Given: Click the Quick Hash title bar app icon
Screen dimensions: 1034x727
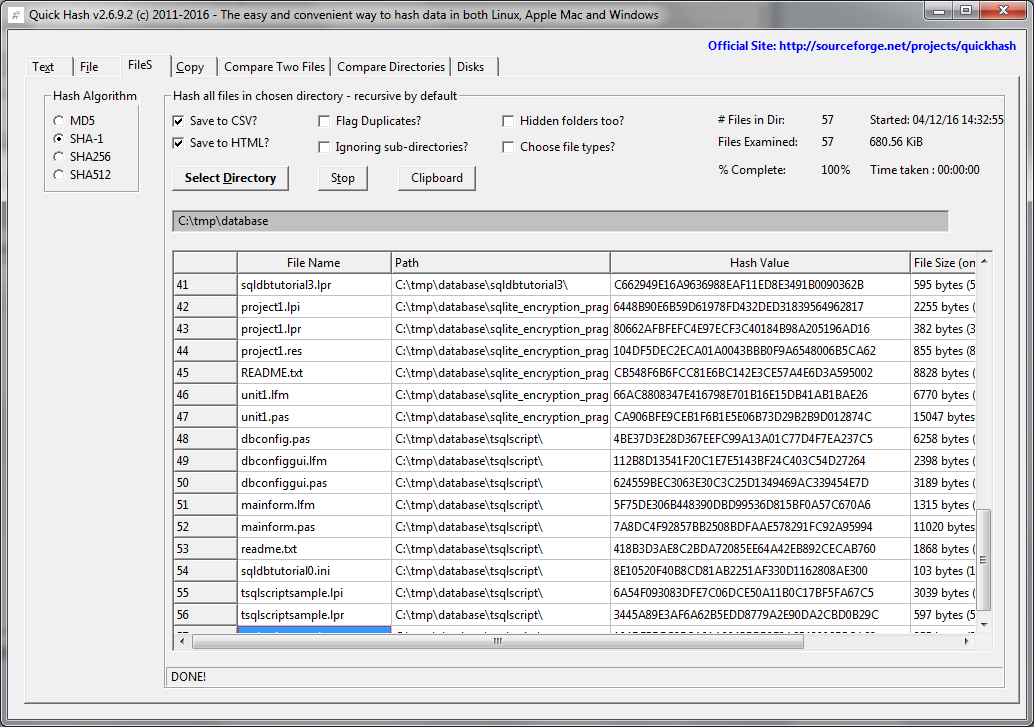Looking at the screenshot, I should pos(16,15).
